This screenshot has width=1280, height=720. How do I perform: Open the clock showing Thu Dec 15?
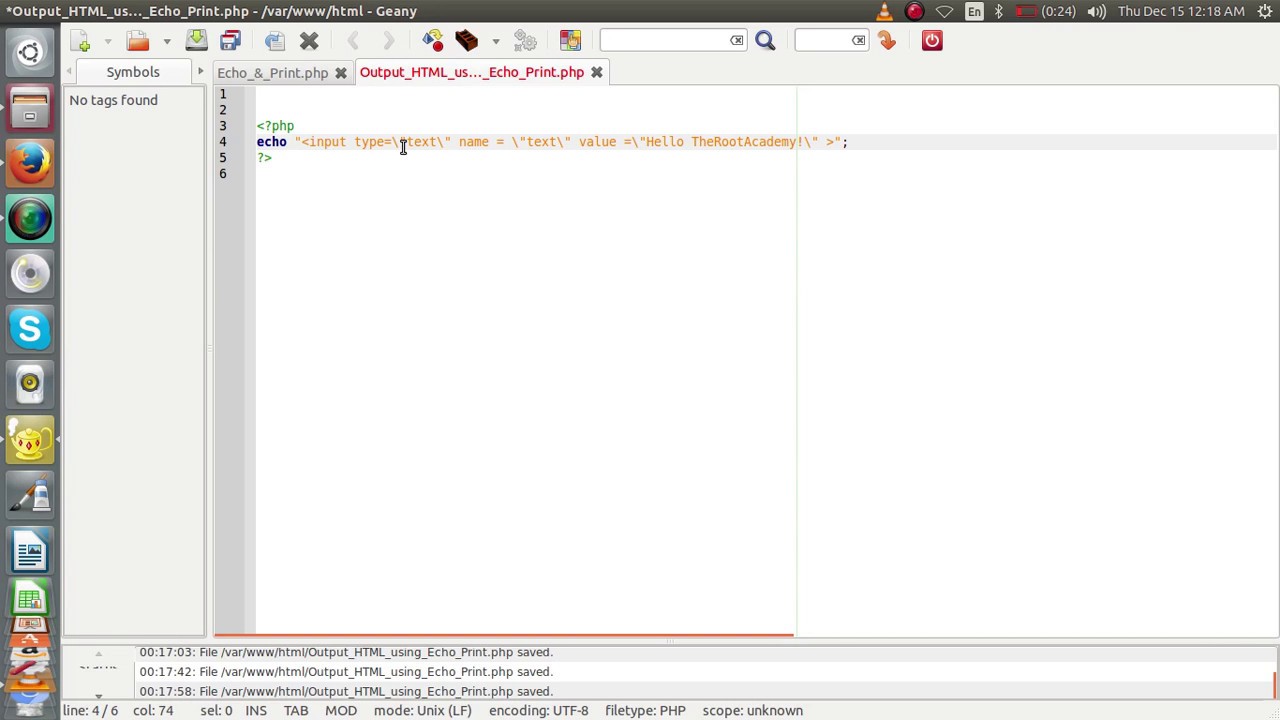1181,11
